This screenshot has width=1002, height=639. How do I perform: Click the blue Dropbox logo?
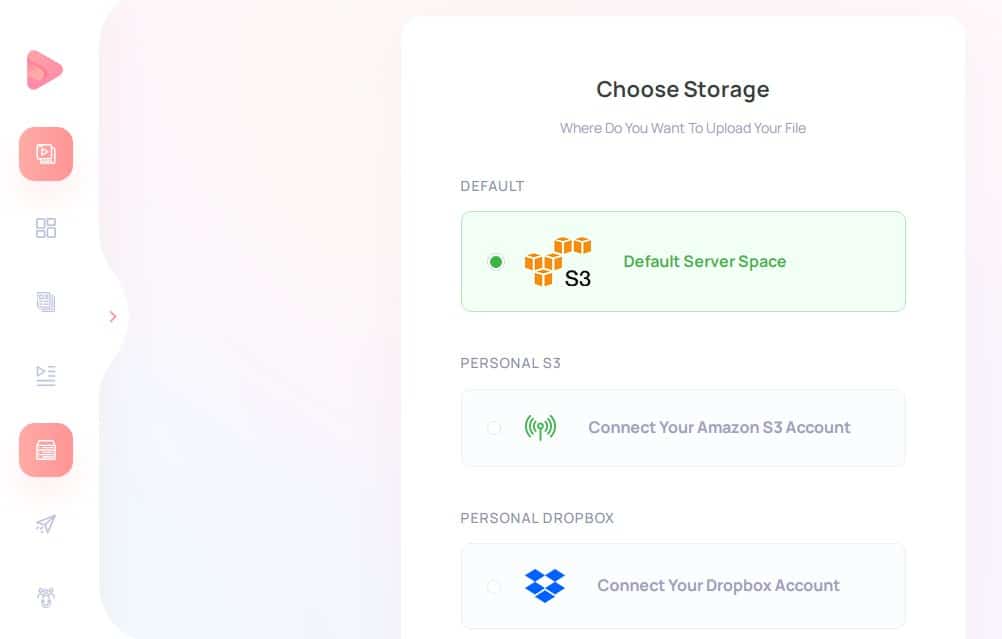pyautogui.click(x=544, y=585)
